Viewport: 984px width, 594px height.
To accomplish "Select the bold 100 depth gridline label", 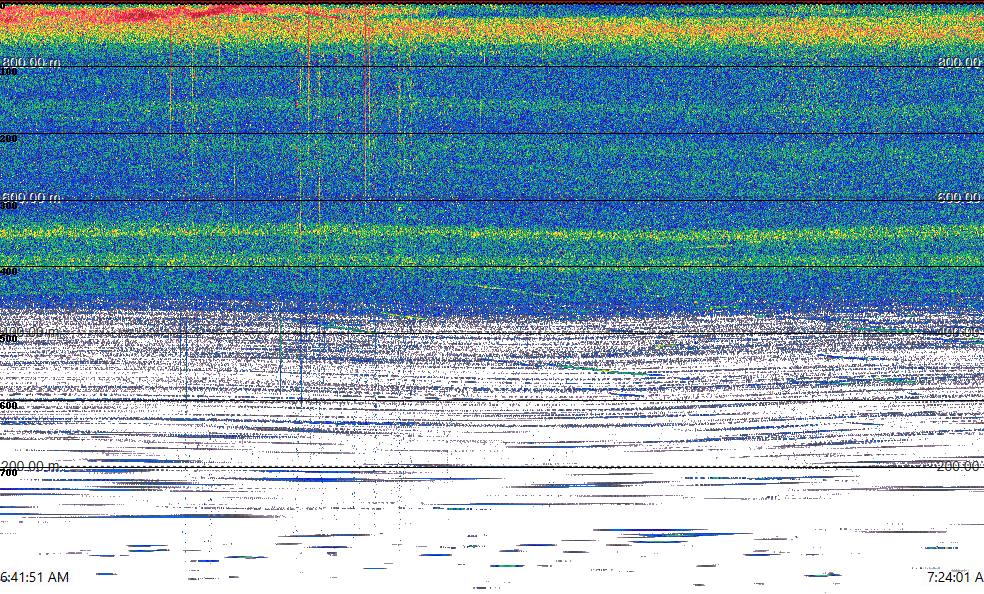I will (9, 72).
